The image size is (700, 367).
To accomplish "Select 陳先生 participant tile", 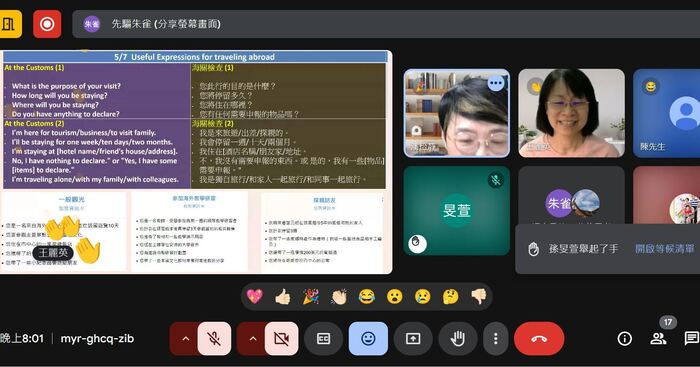I will [x=667, y=113].
